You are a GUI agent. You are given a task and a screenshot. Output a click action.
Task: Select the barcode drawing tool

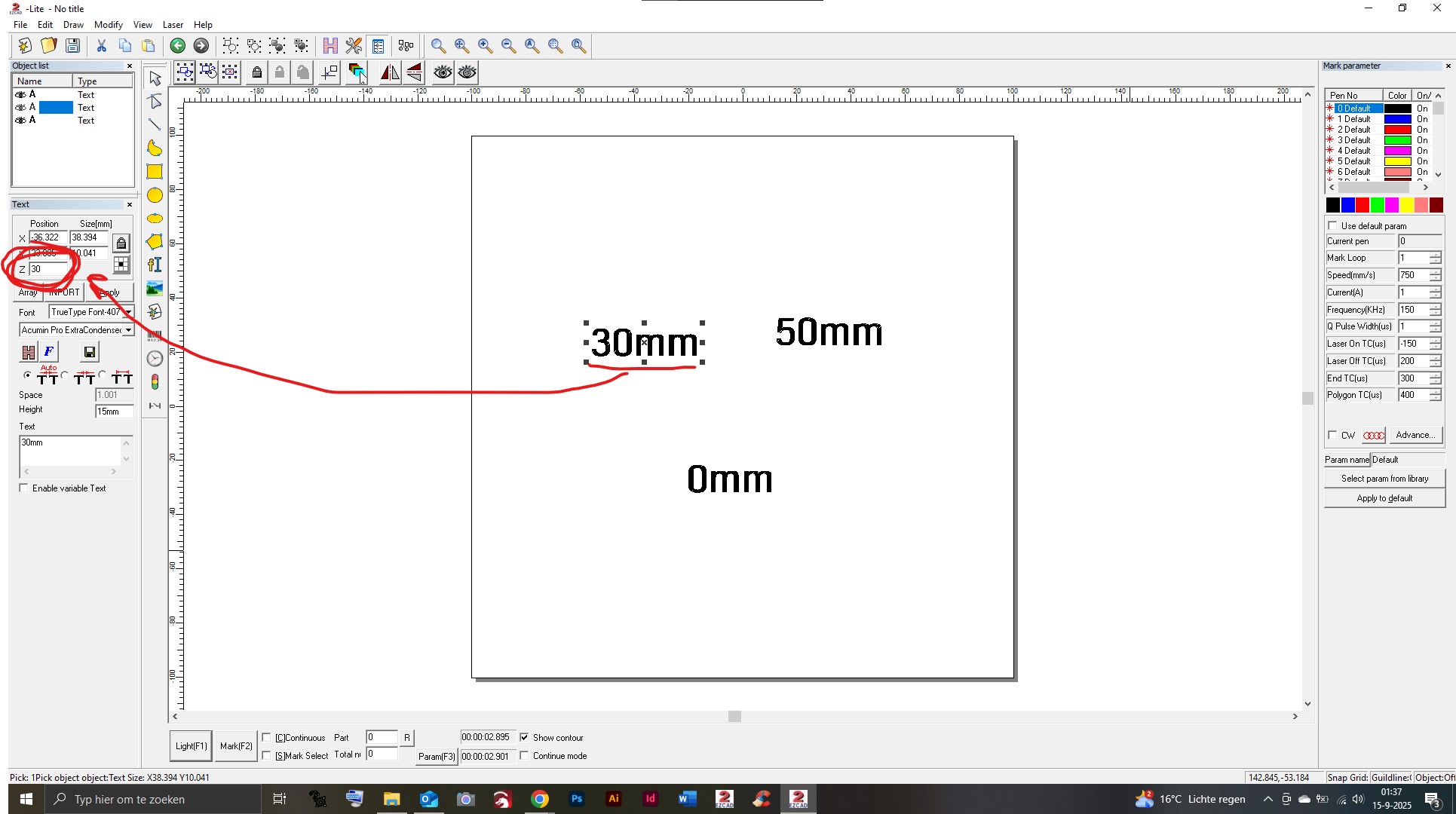(155, 335)
